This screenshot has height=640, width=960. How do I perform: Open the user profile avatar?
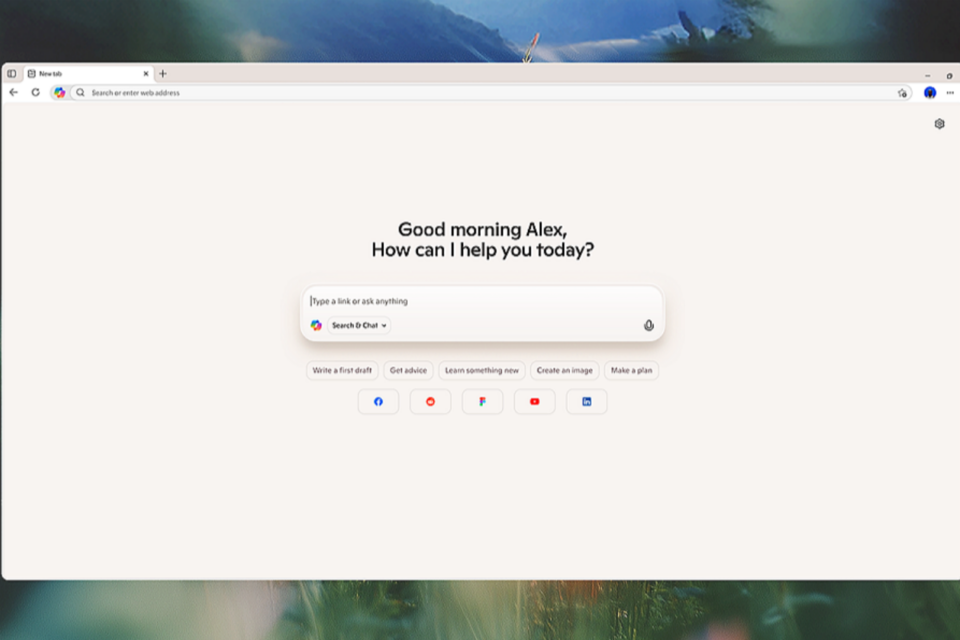point(929,92)
